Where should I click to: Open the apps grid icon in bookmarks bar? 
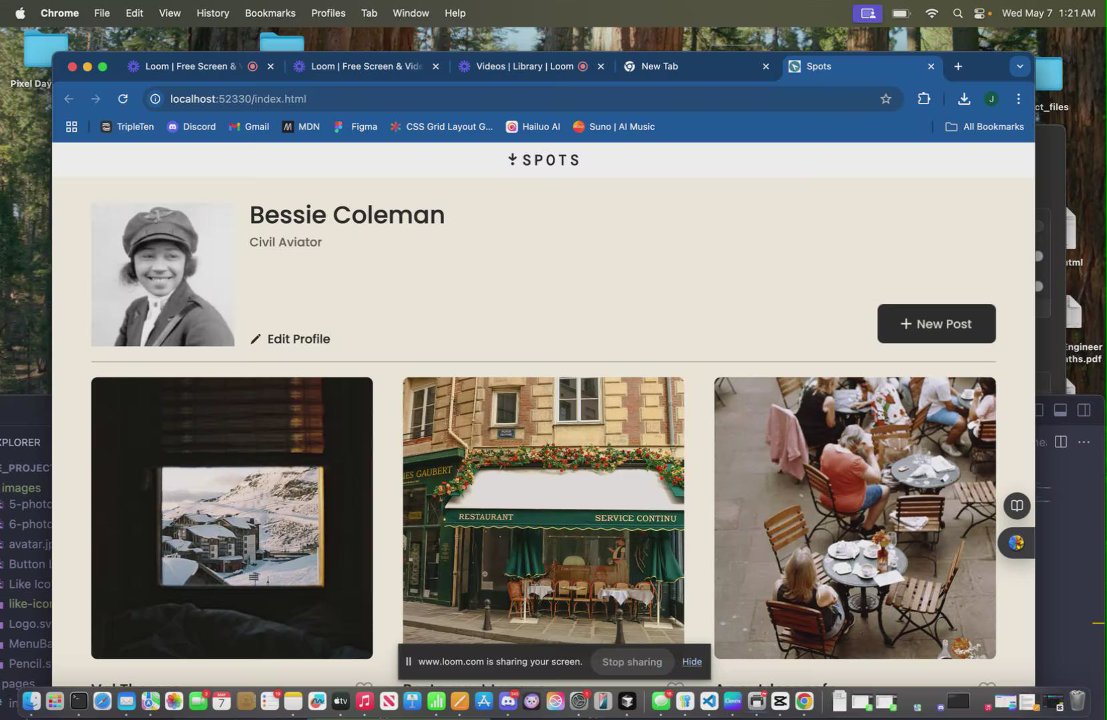(72, 127)
